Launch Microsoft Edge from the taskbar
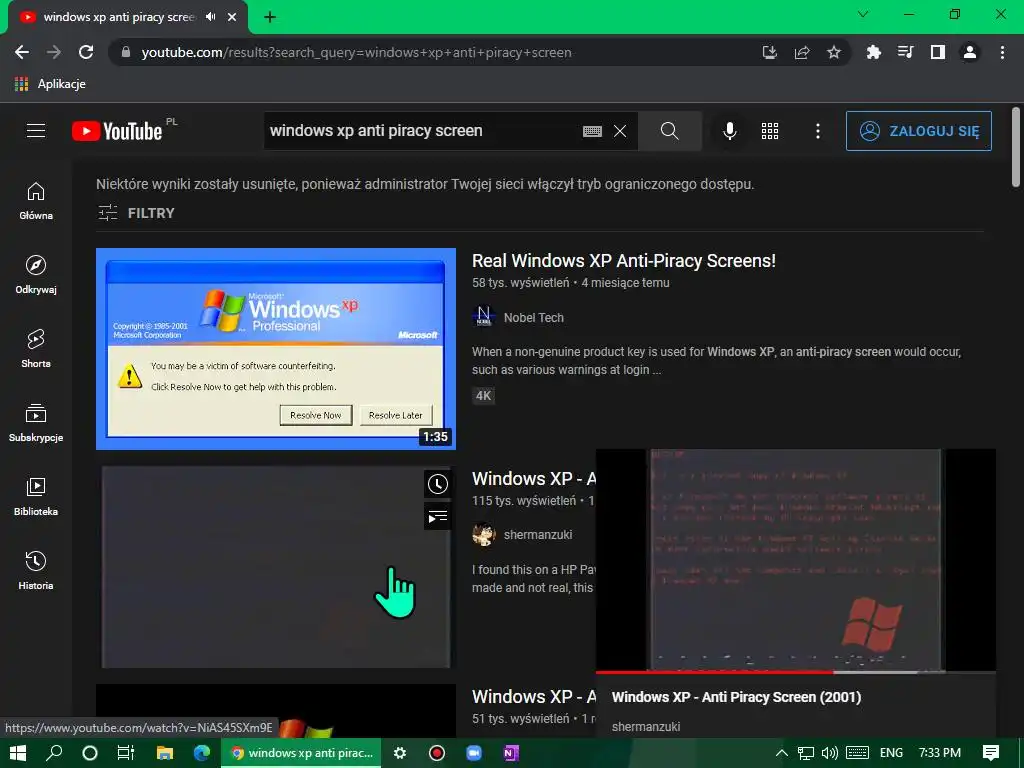The width and height of the screenshot is (1024, 768). (x=202, y=753)
